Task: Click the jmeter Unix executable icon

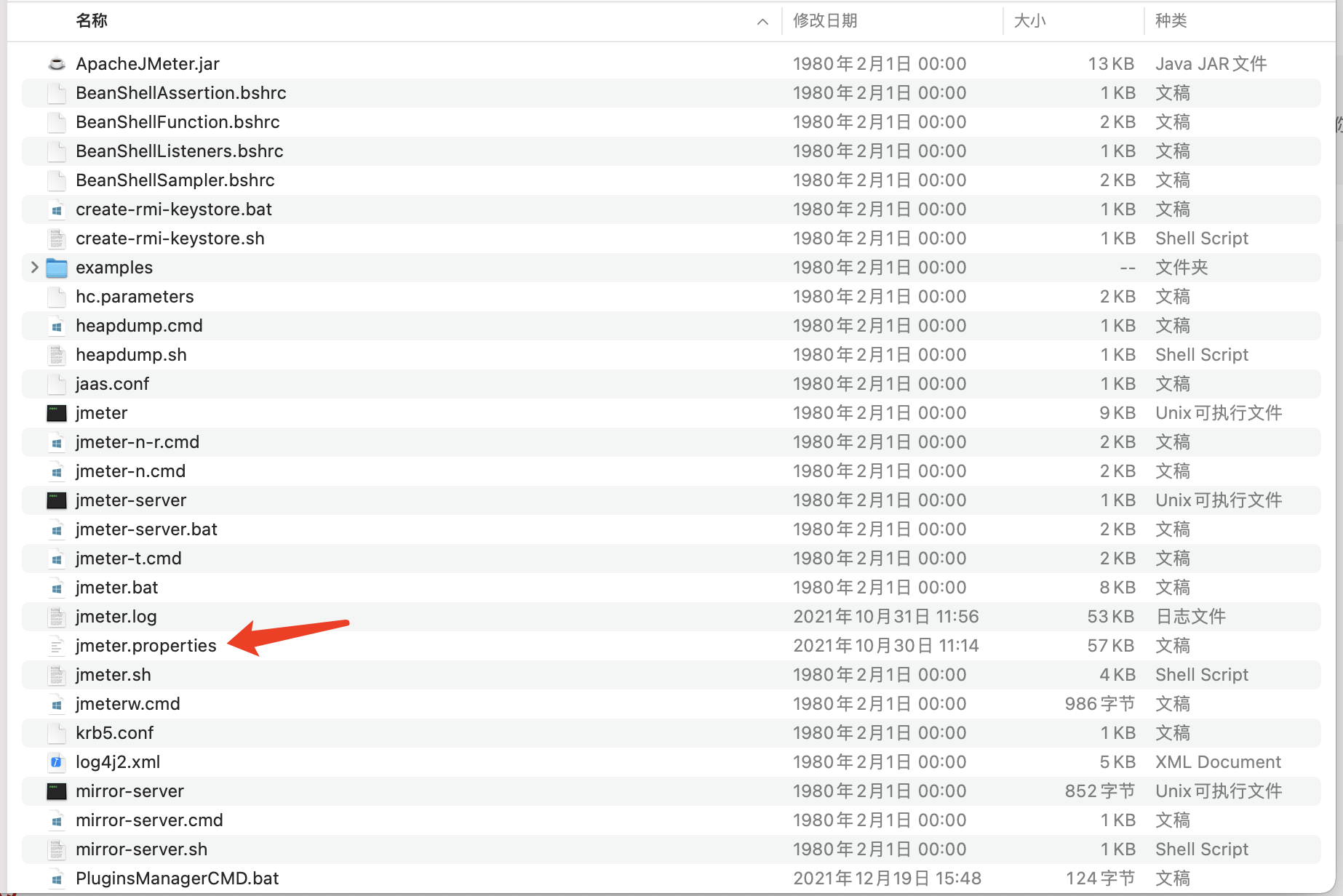Action: (x=57, y=413)
